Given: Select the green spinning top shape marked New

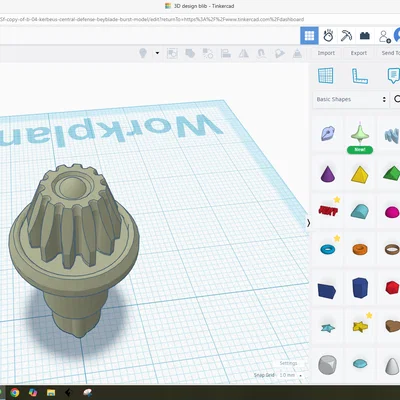Looking at the screenshot, I should 360,135.
